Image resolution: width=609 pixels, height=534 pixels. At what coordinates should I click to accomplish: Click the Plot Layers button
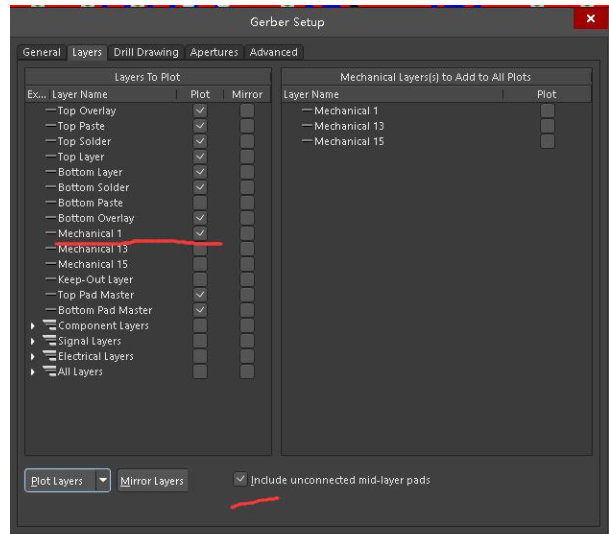[x=60, y=480]
